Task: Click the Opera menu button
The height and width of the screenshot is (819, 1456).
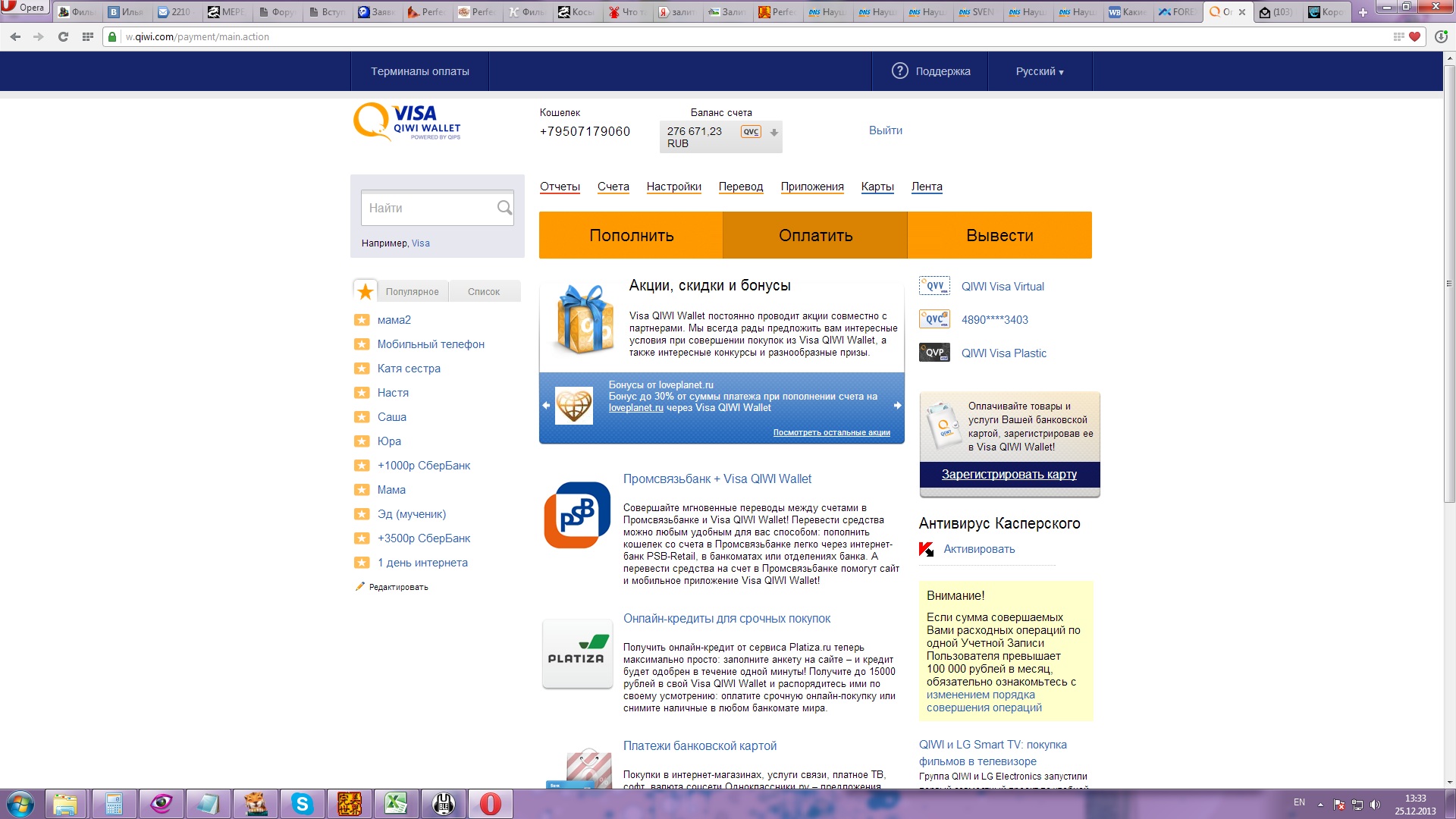Action: 24,8
